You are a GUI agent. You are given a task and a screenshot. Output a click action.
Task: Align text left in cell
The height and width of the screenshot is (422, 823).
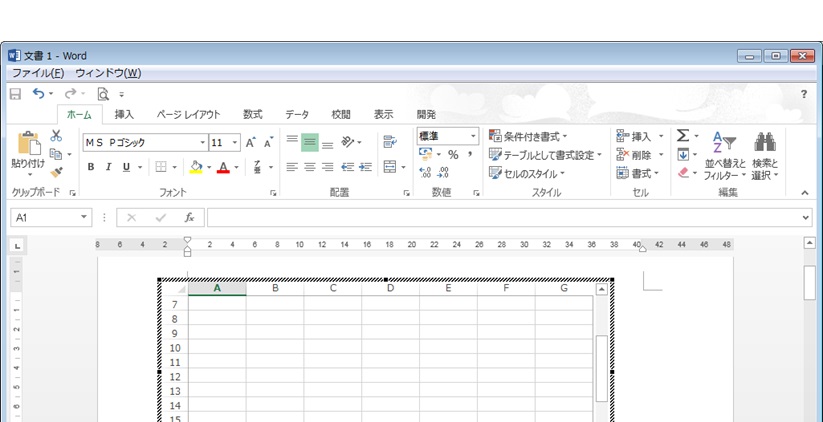(292, 167)
